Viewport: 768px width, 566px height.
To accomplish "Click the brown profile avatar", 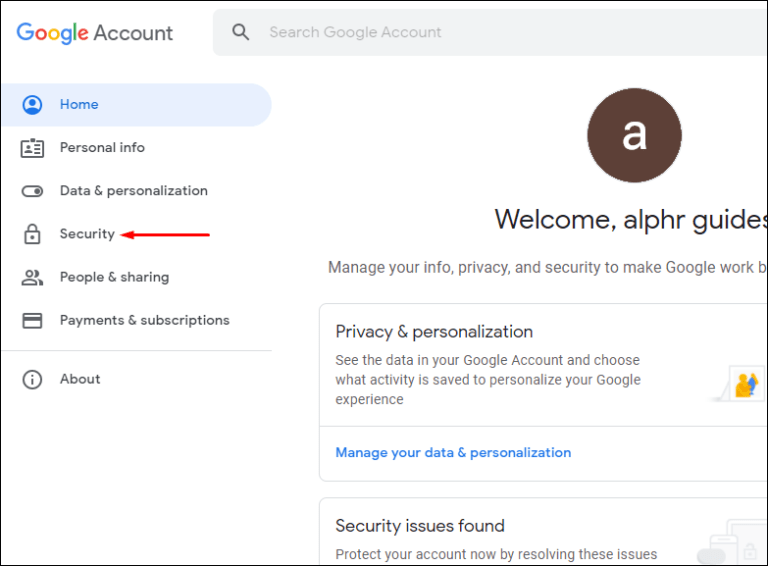I will click(x=634, y=135).
